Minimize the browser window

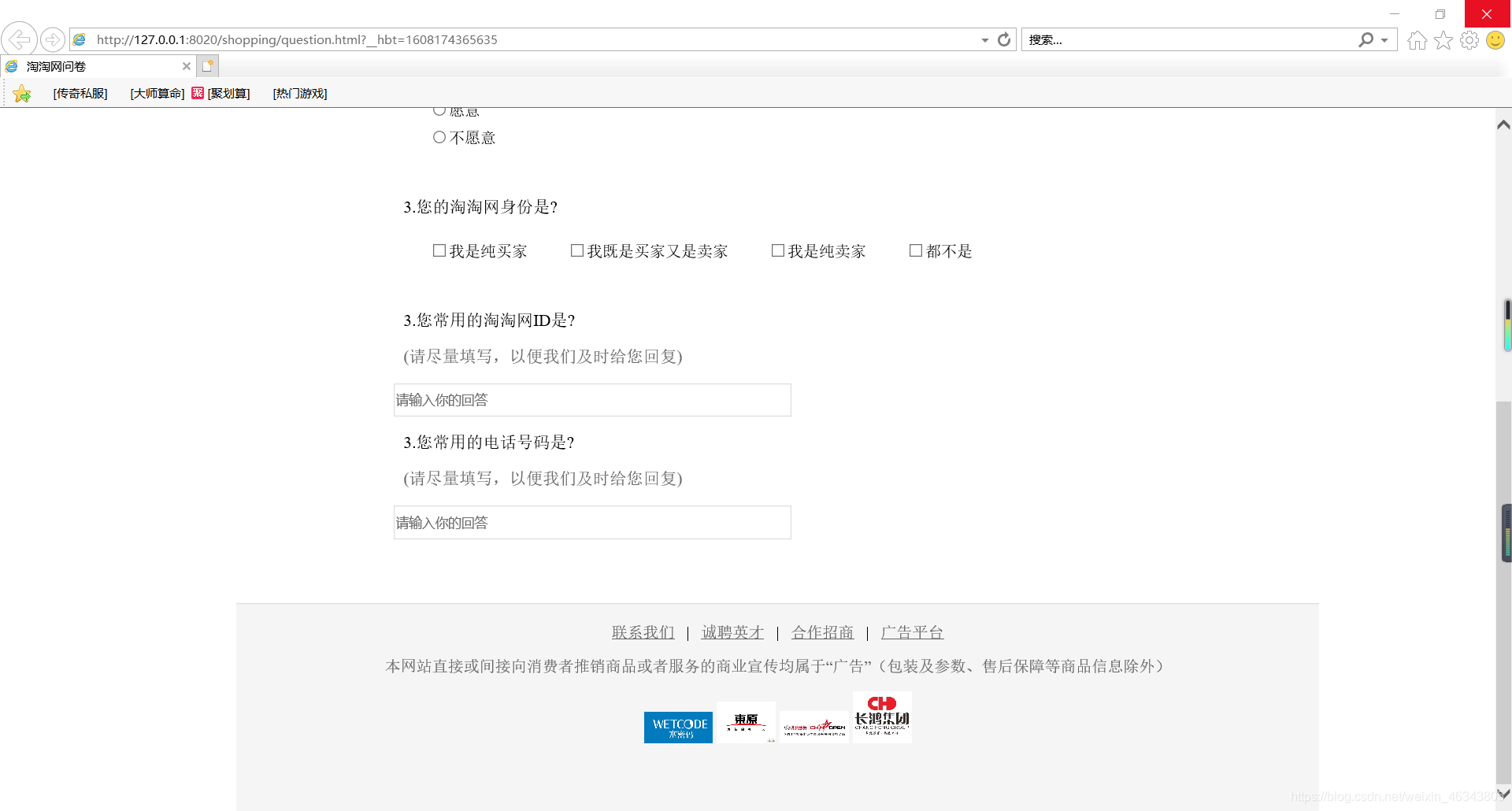click(x=1395, y=14)
